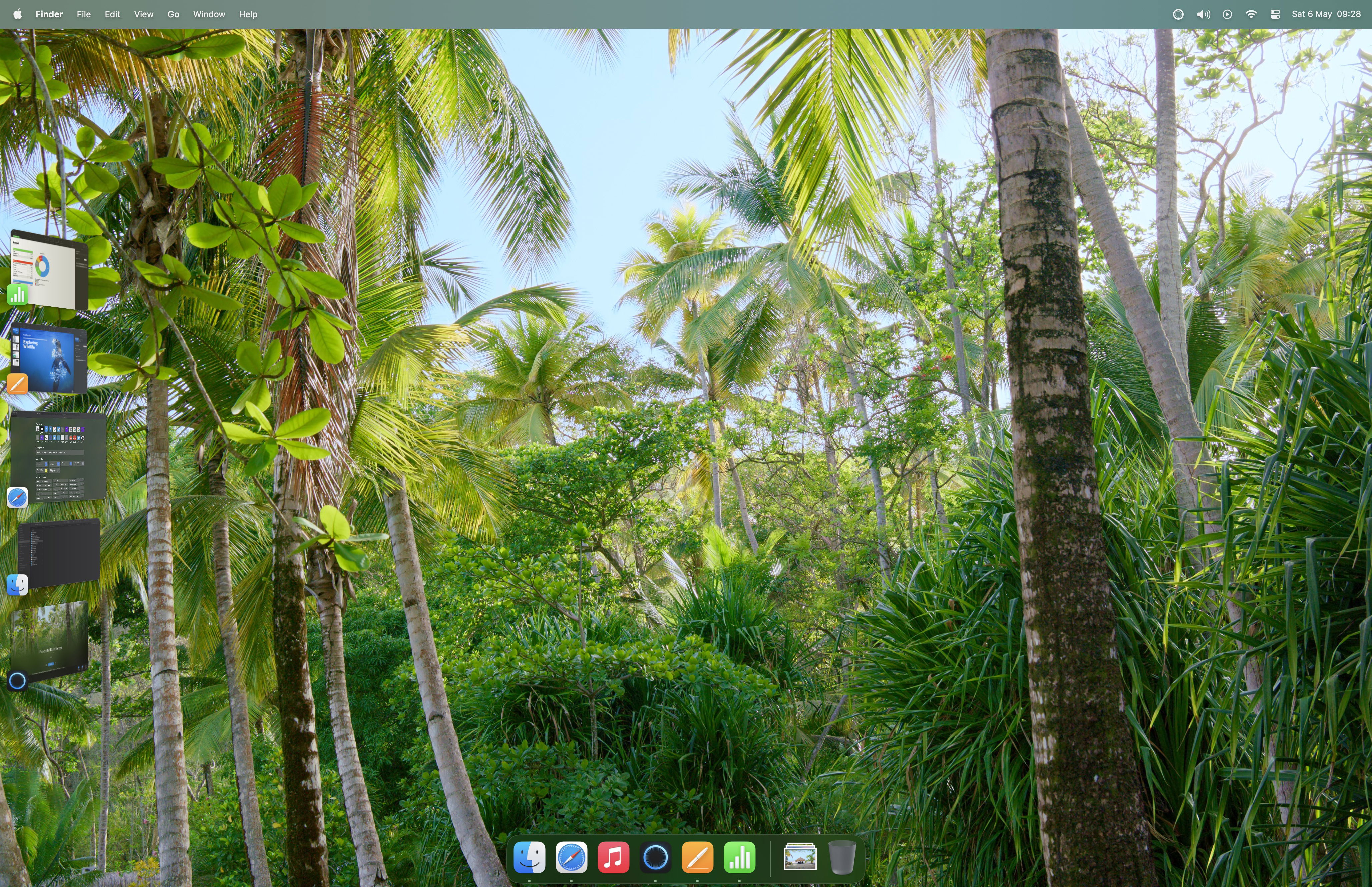Screen dimensions: 1372x887
Task: Launch Pages from the Dock
Action: pyautogui.click(x=697, y=857)
